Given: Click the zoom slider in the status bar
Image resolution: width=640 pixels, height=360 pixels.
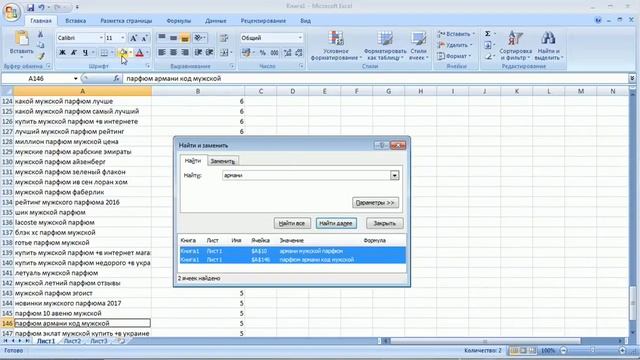Looking at the screenshot, I should pos(593,351).
